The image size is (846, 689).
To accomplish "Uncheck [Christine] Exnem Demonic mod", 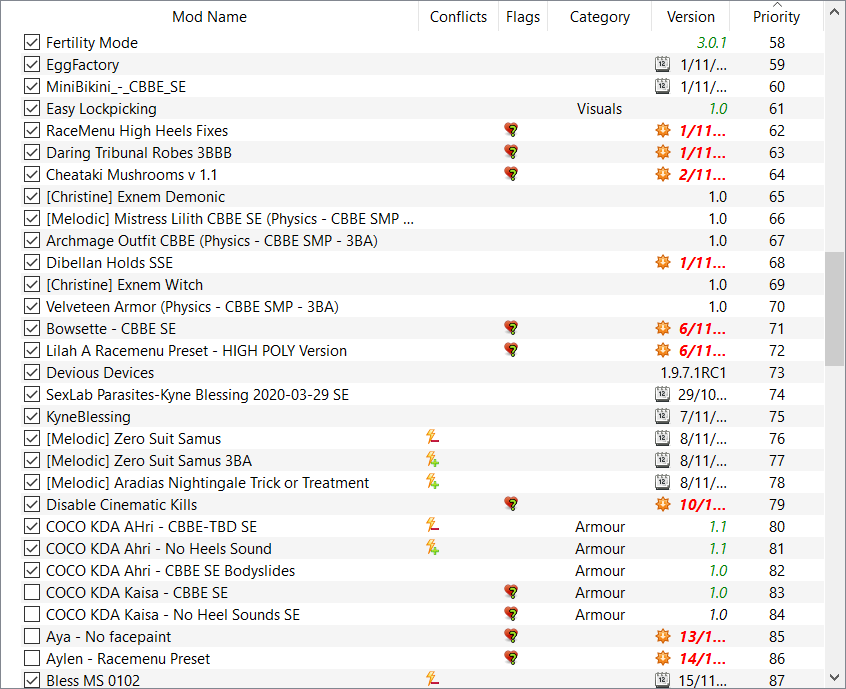I will point(32,196).
